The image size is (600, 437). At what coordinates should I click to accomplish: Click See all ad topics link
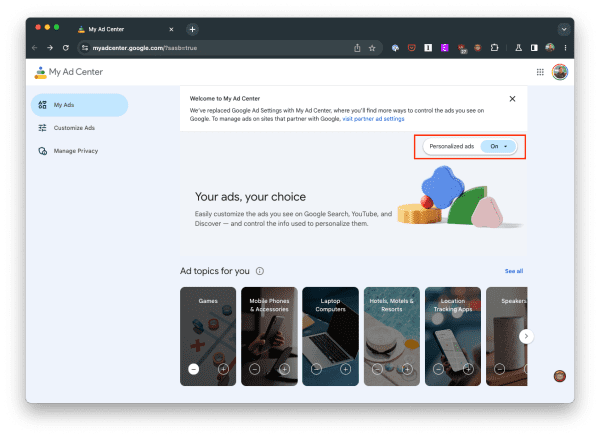(513, 271)
